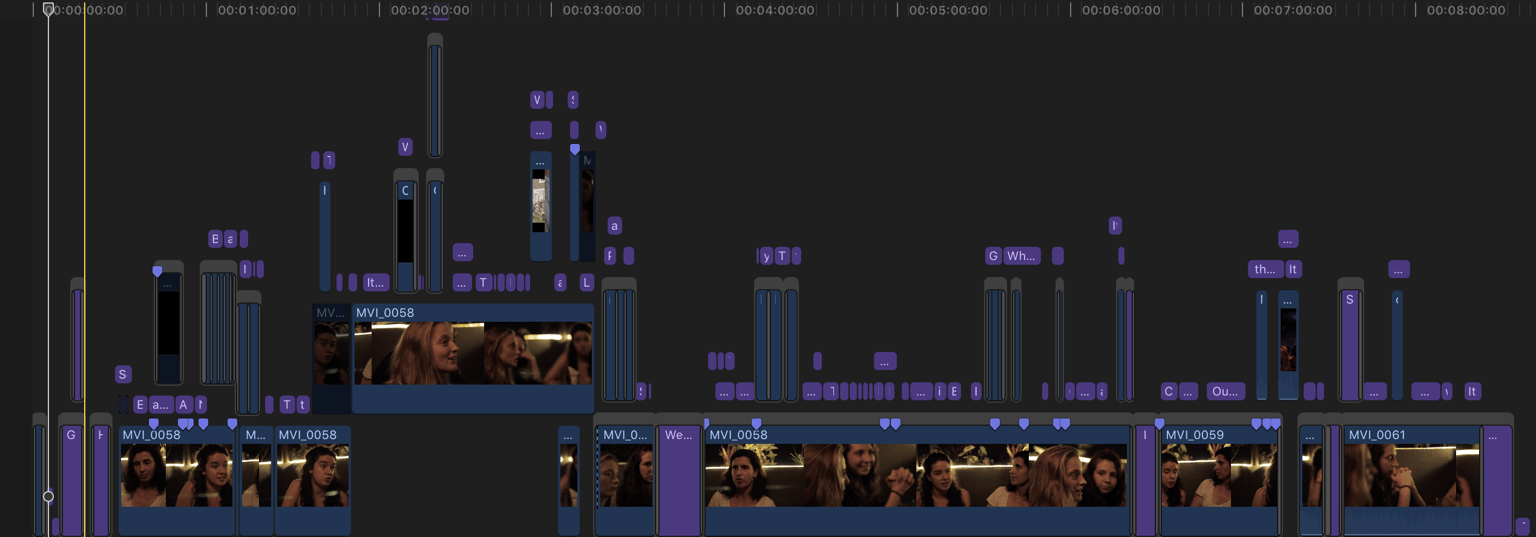Click ruler timecode 00:07:00:00
Viewport: 1536px width, 537px height.
coord(1293,10)
